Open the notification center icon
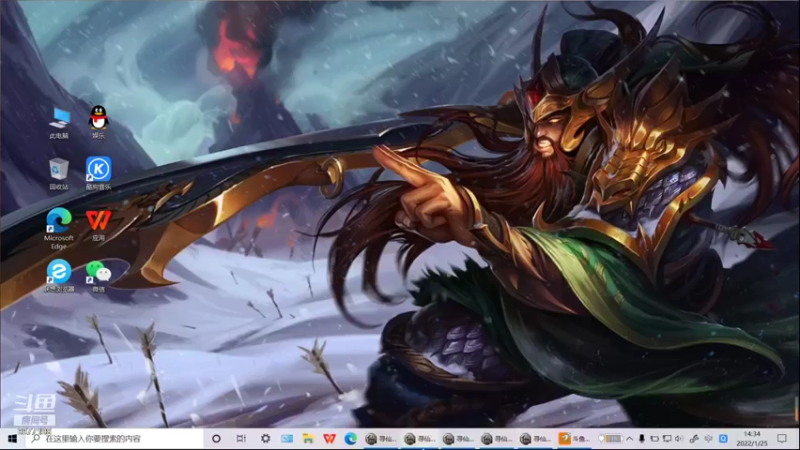800x450 pixels. click(782, 439)
